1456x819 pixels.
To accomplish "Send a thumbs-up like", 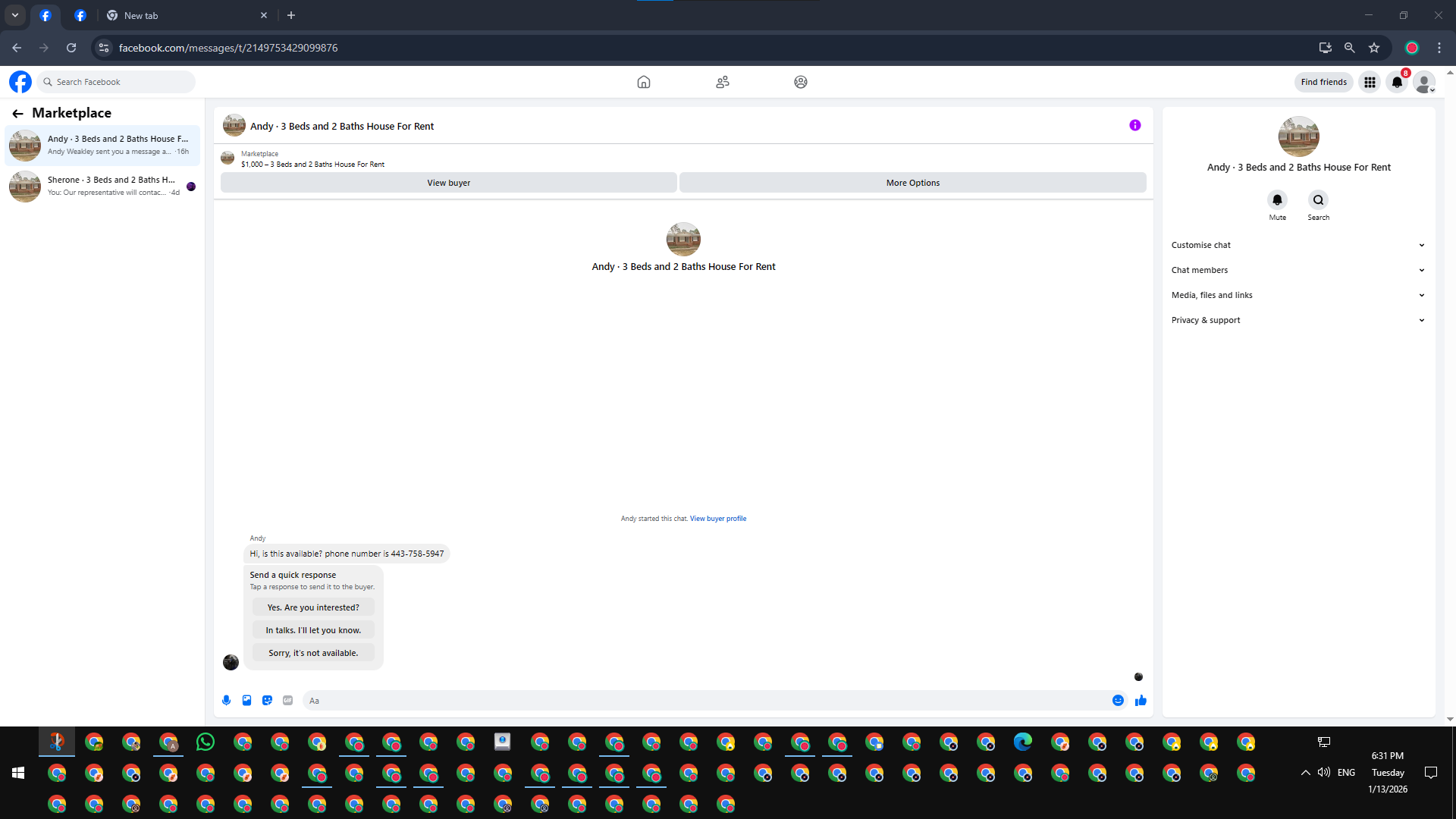I will [1141, 700].
